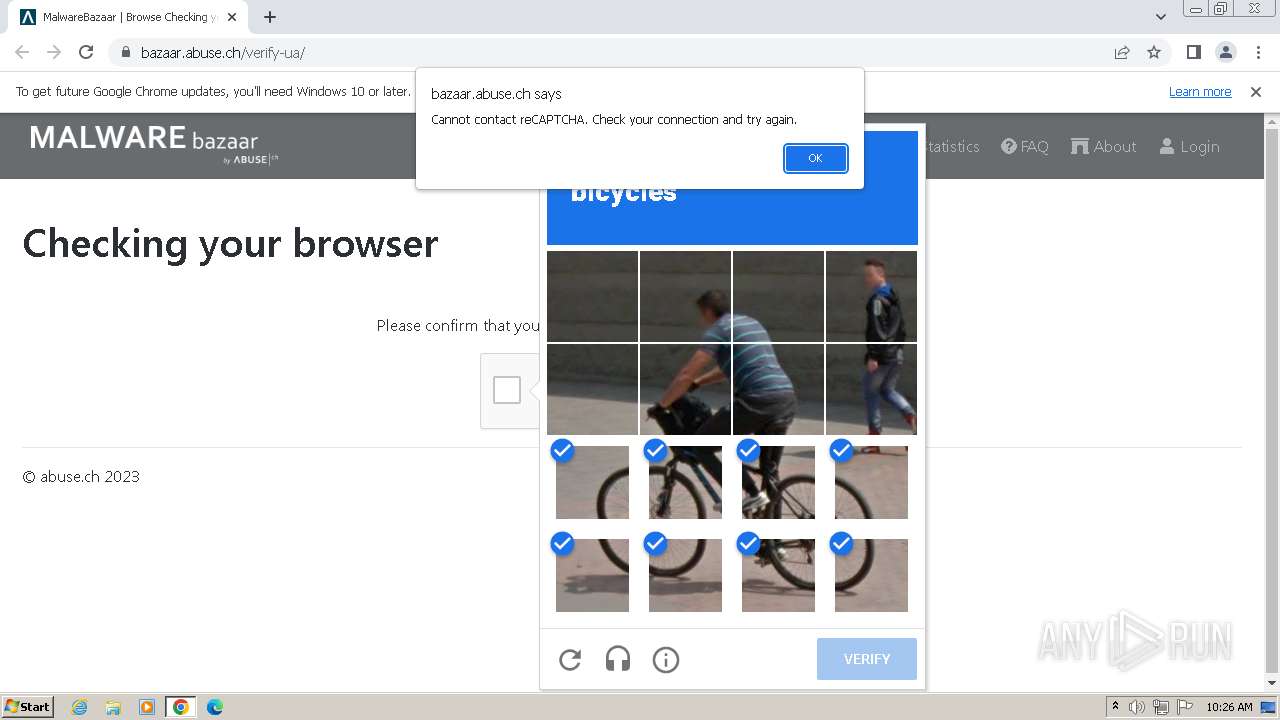View site information via the padlock icon
Image resolution: width=1280 pixels, height=720 pixels.
coord(125,52)
